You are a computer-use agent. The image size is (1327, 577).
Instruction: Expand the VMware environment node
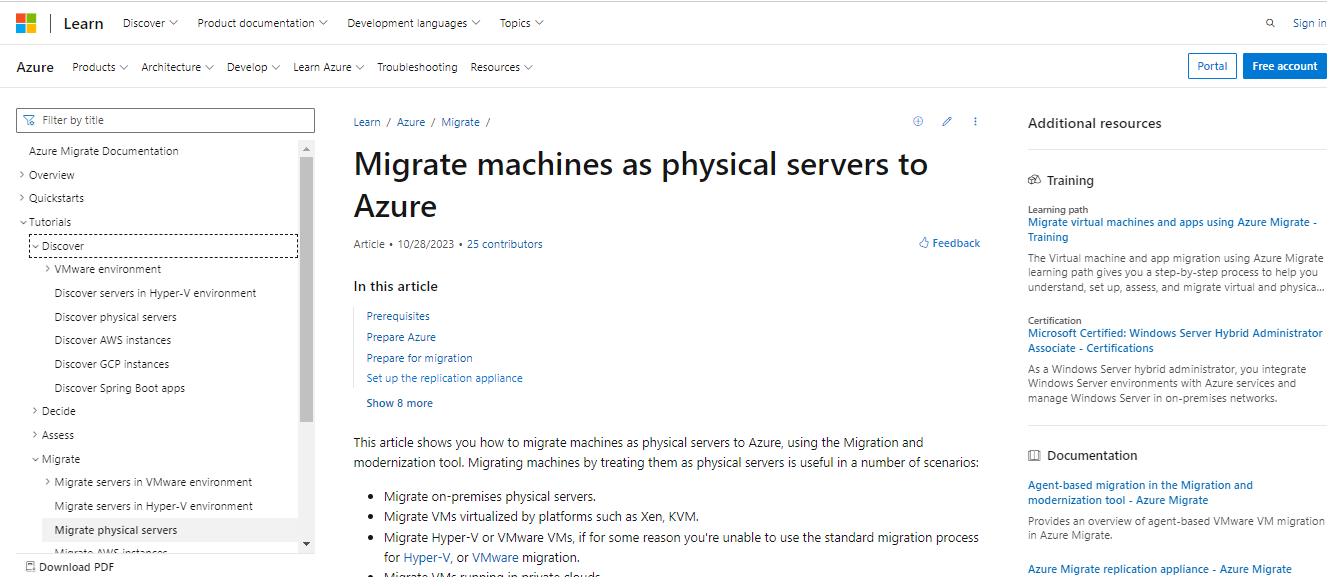pos(48,269)
